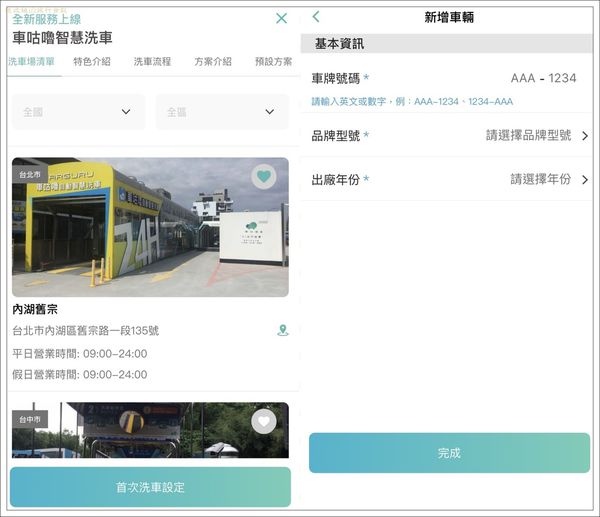This screenshot has width=600, height=517.
Task: Close the 車咕嚕智慧洗車 service panel with X
Action: (282, 18)
